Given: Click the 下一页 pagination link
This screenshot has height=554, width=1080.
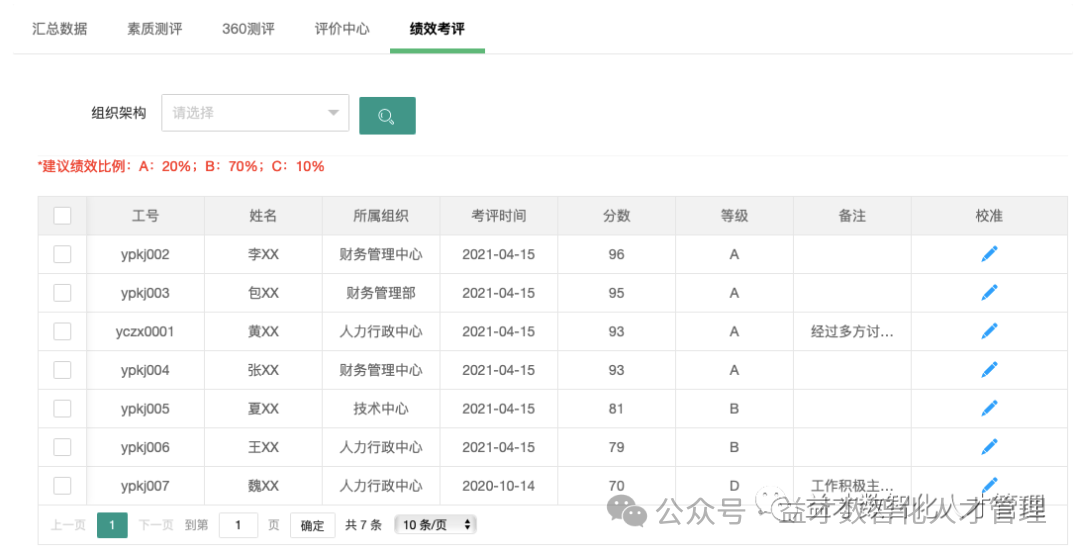Looking at the screenshot, I should [x=156, y=525].
